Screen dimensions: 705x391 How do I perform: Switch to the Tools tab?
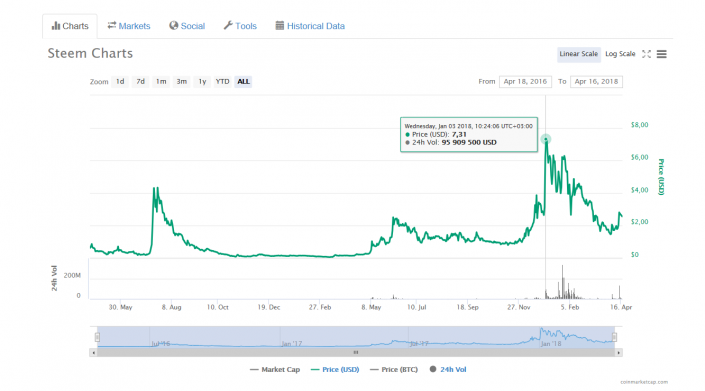(240, 26)
